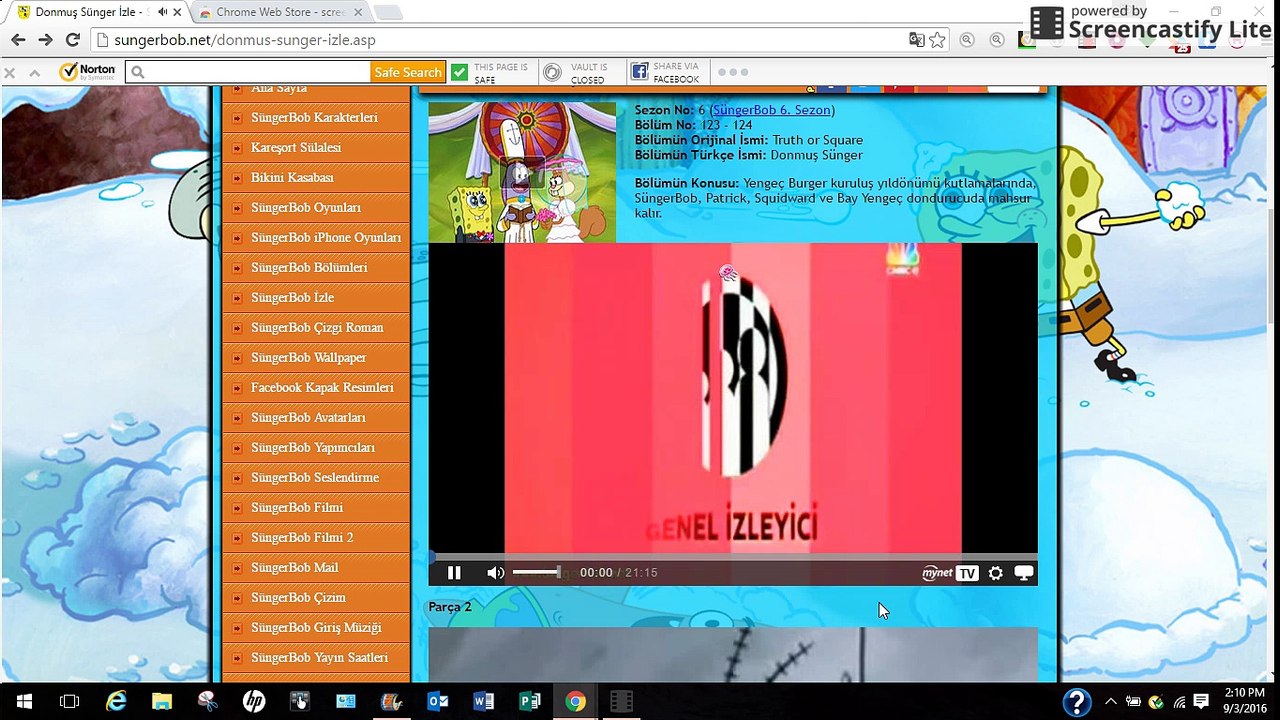This screenshot has height=720, width=1280.
Task: Launch Internet Explorer from the taskbar
Action: click(x=117, y=701)
